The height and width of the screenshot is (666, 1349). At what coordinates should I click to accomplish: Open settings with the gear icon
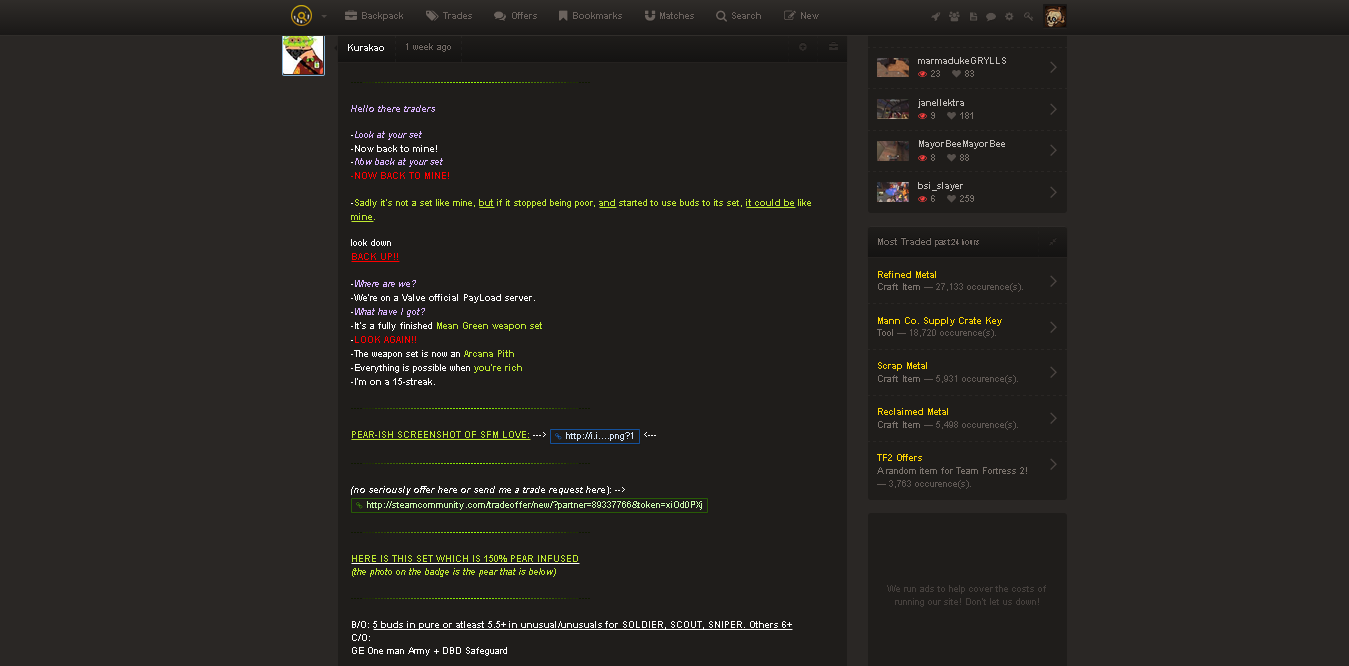[1009, 17]
